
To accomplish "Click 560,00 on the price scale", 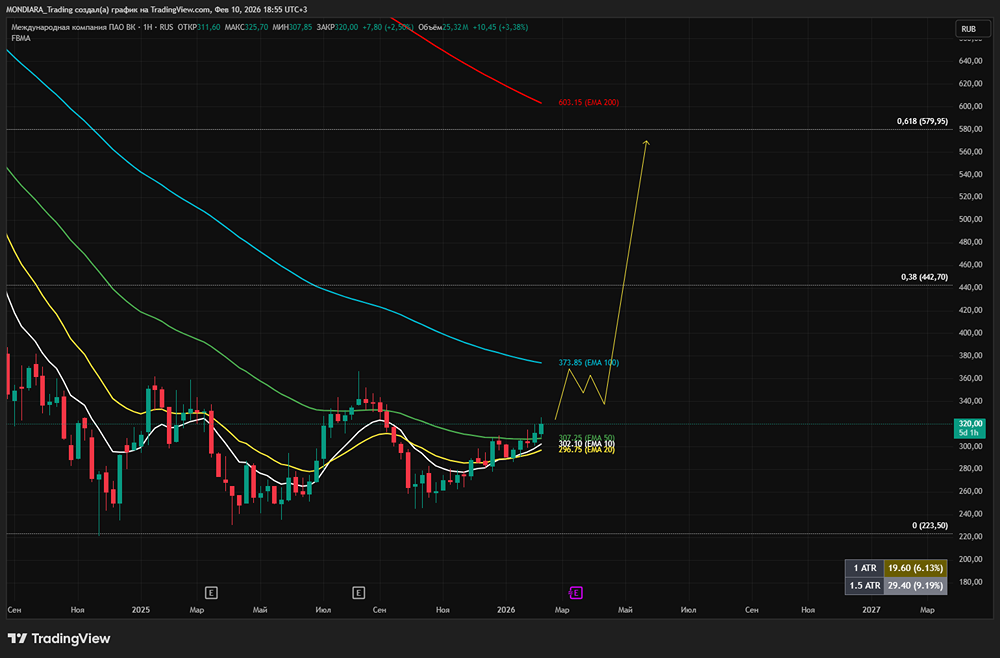I will (970, 152).
